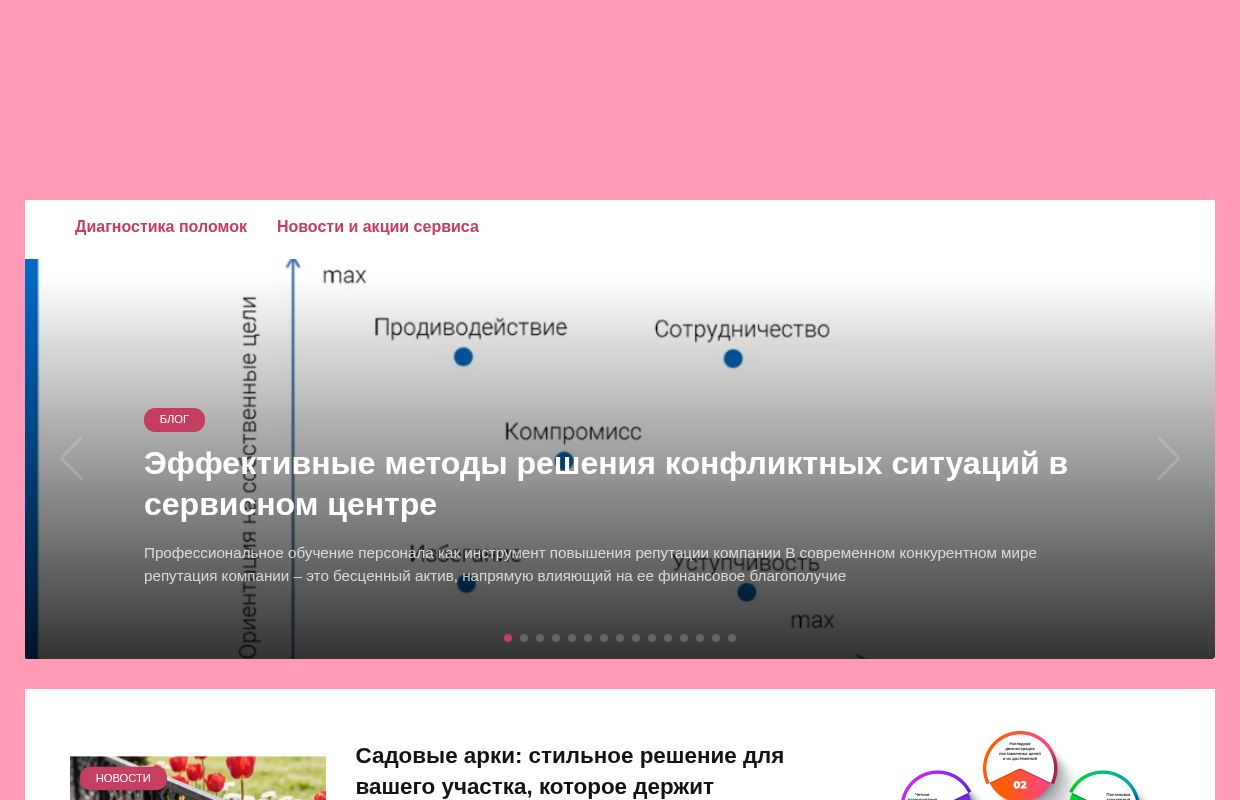The height and width of the screenshot is (800, 1240).
Task: Jump to slide 10 using the pagination dot
Action: tap(652, 638)
